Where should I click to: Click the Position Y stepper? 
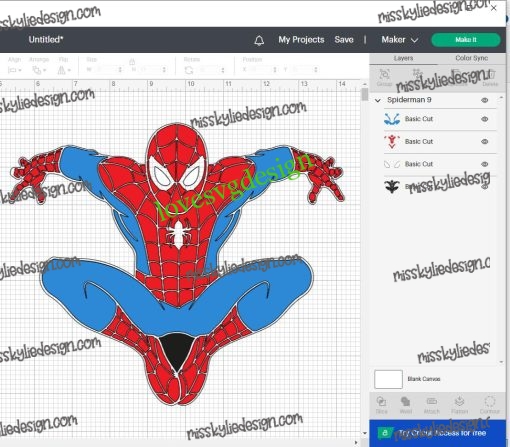tap(316, 70)
